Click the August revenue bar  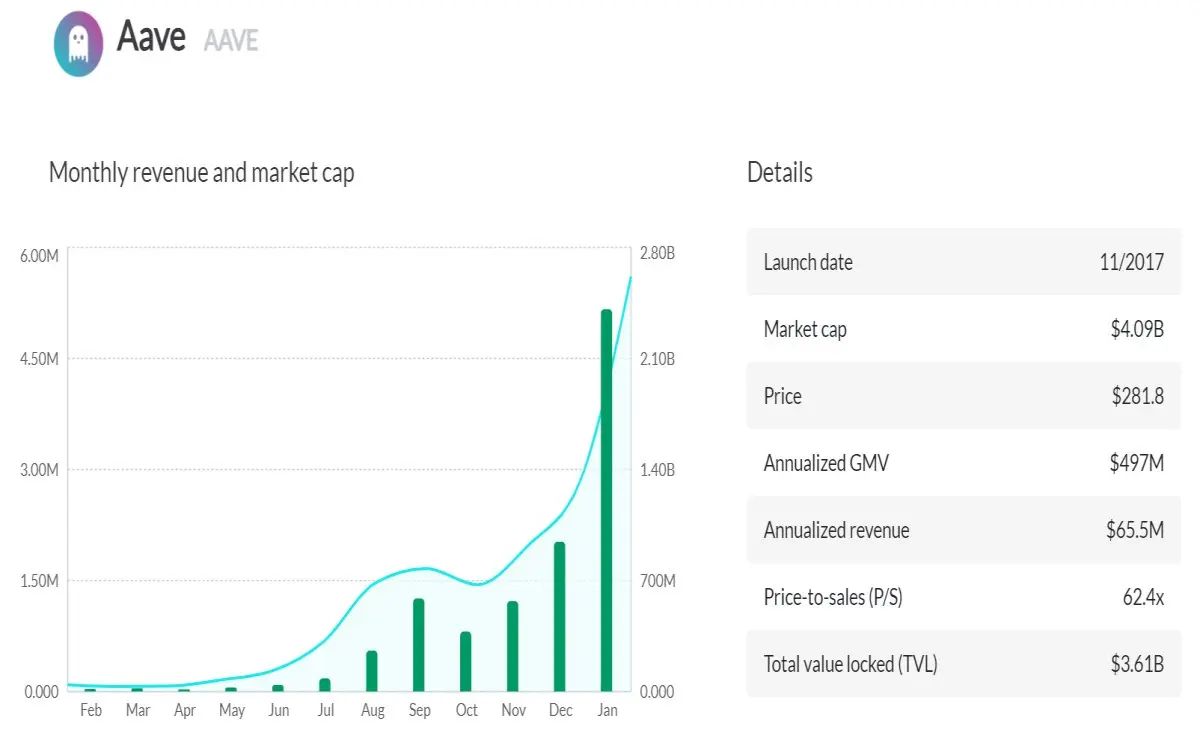click(371, 671)
